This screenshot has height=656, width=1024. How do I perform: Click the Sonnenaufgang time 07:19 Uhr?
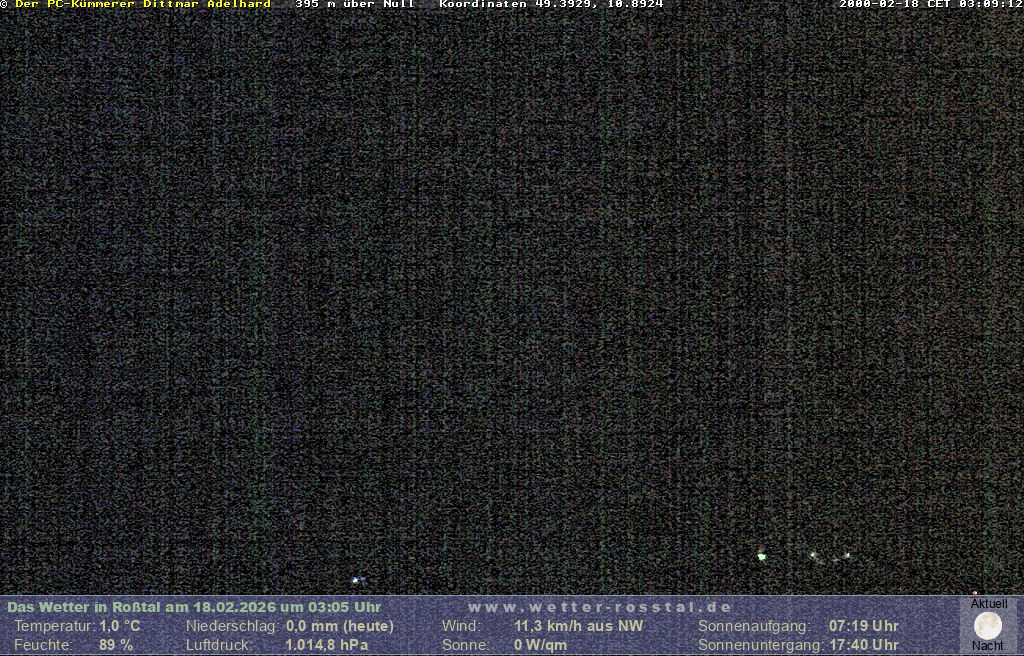863,626
